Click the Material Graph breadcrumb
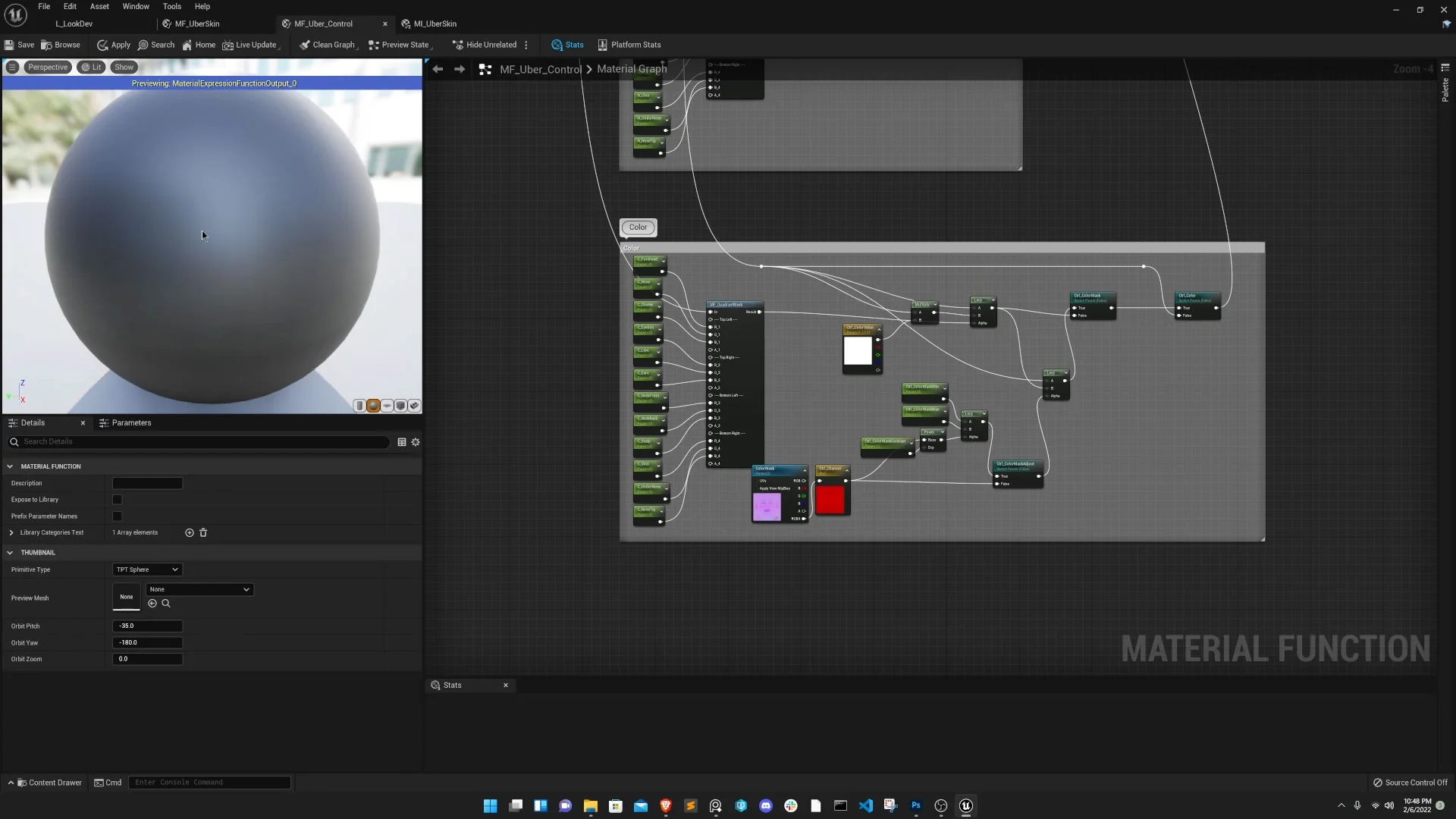 point(632,69)
